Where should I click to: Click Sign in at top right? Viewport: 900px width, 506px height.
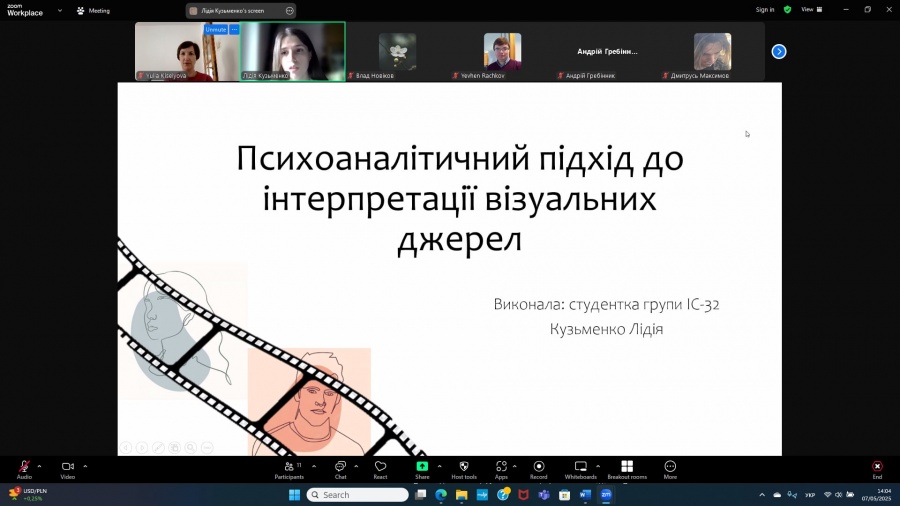(x=765, y=9)
